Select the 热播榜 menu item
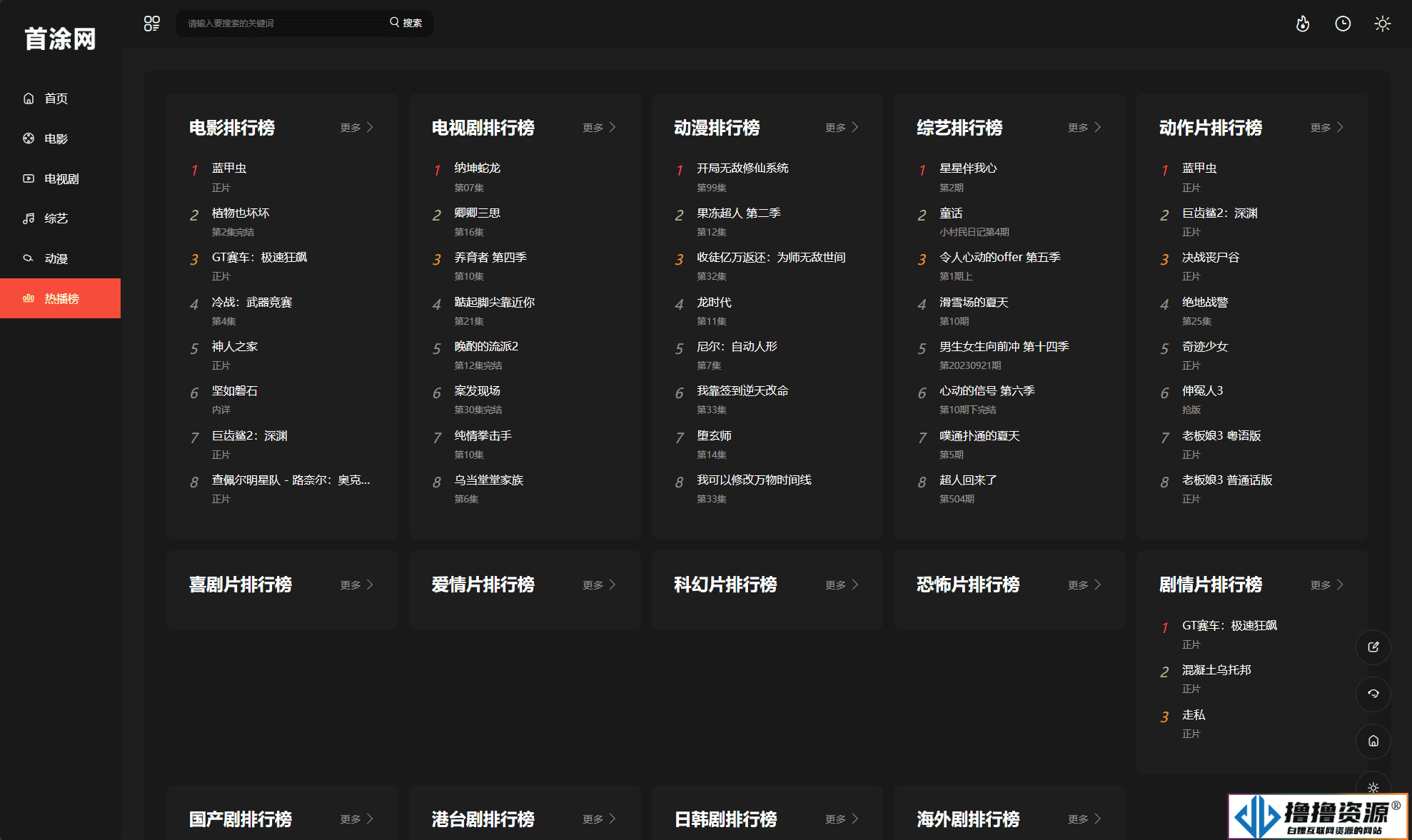The image size is (1412, 840). pyautogui.click(x=60, y=298)
